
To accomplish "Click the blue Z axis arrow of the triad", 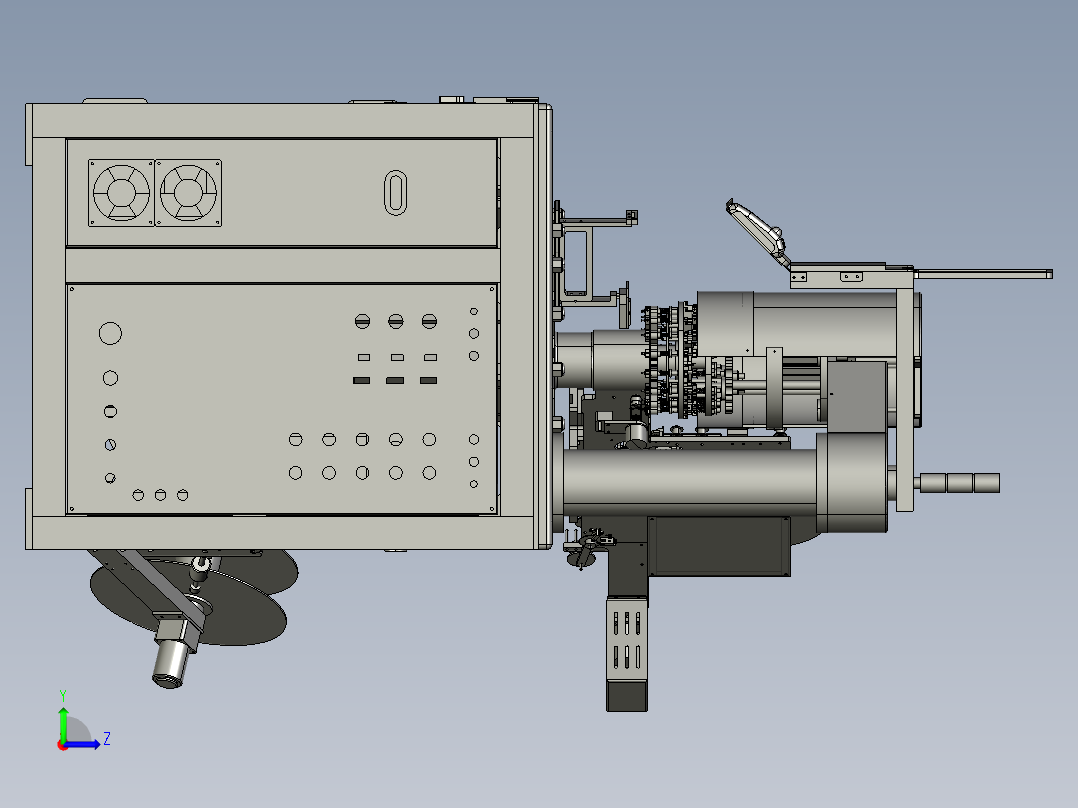I will (84, 744).
